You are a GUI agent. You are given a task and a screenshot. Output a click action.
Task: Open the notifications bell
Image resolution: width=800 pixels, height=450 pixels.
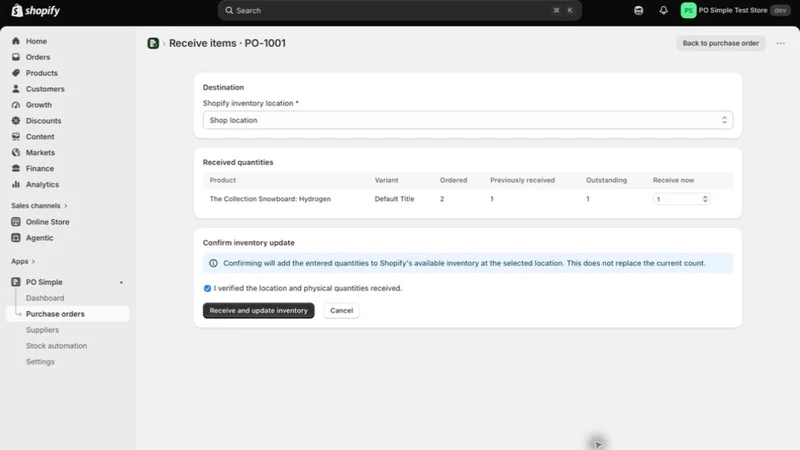point(663,10)
